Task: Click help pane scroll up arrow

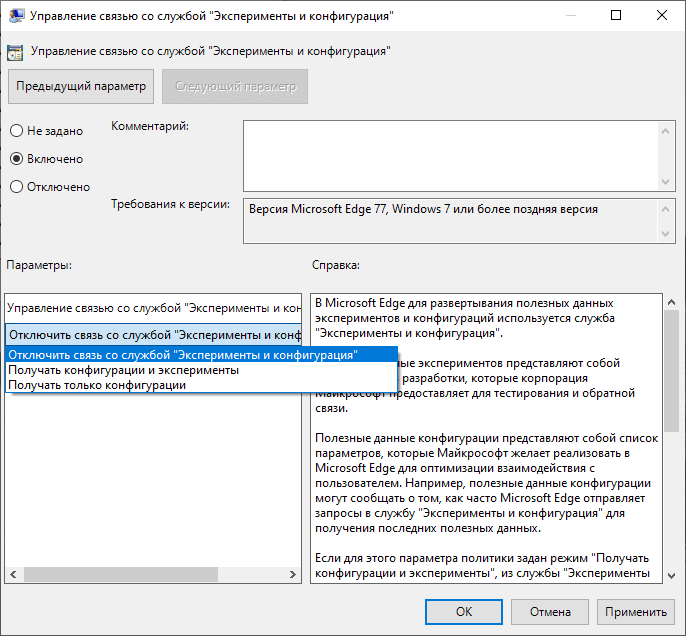Action: click(x=671, y=302)
